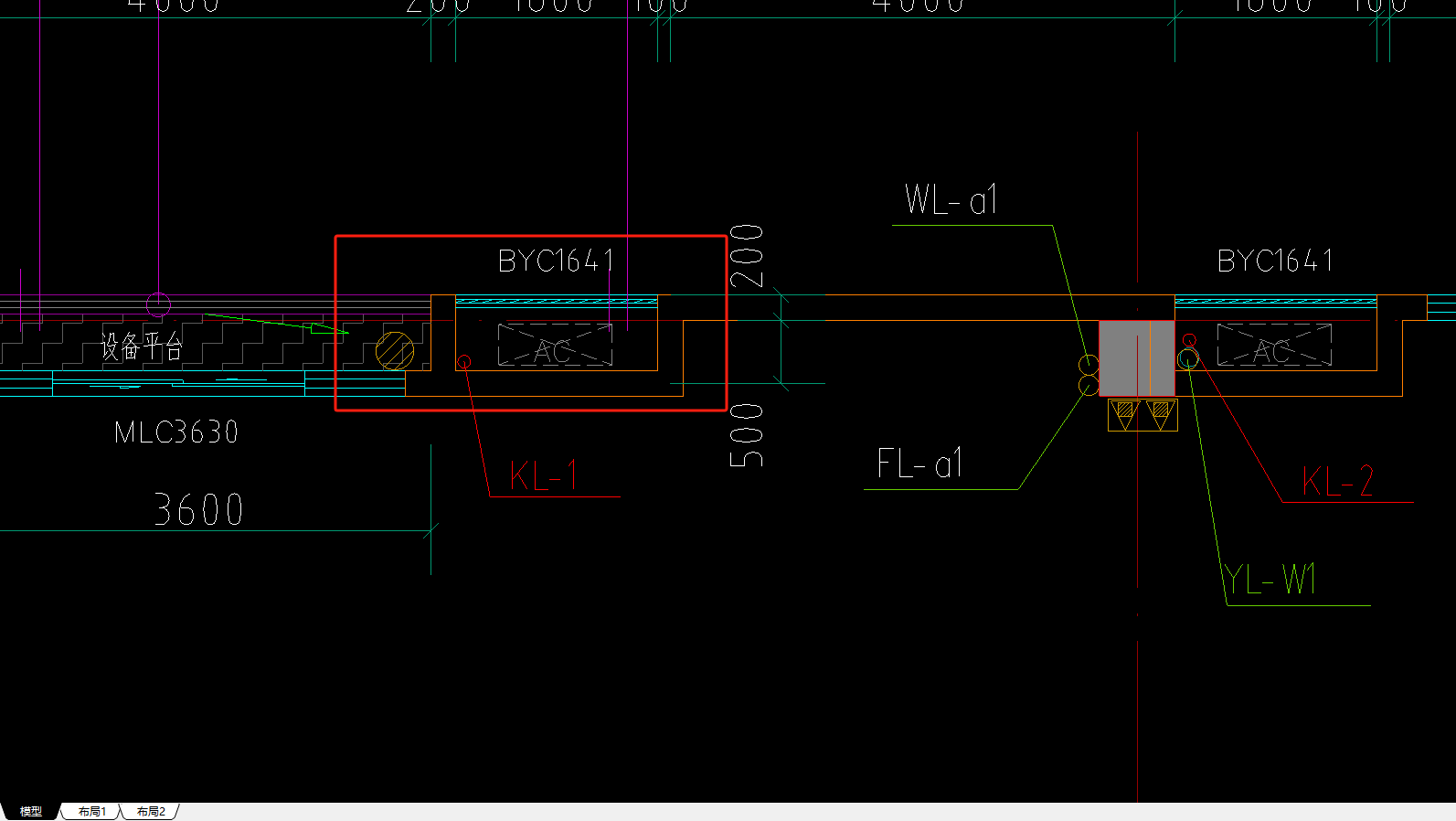Click the WL-a1 pipe label
1456x821 pixels.
coord(951,199)
